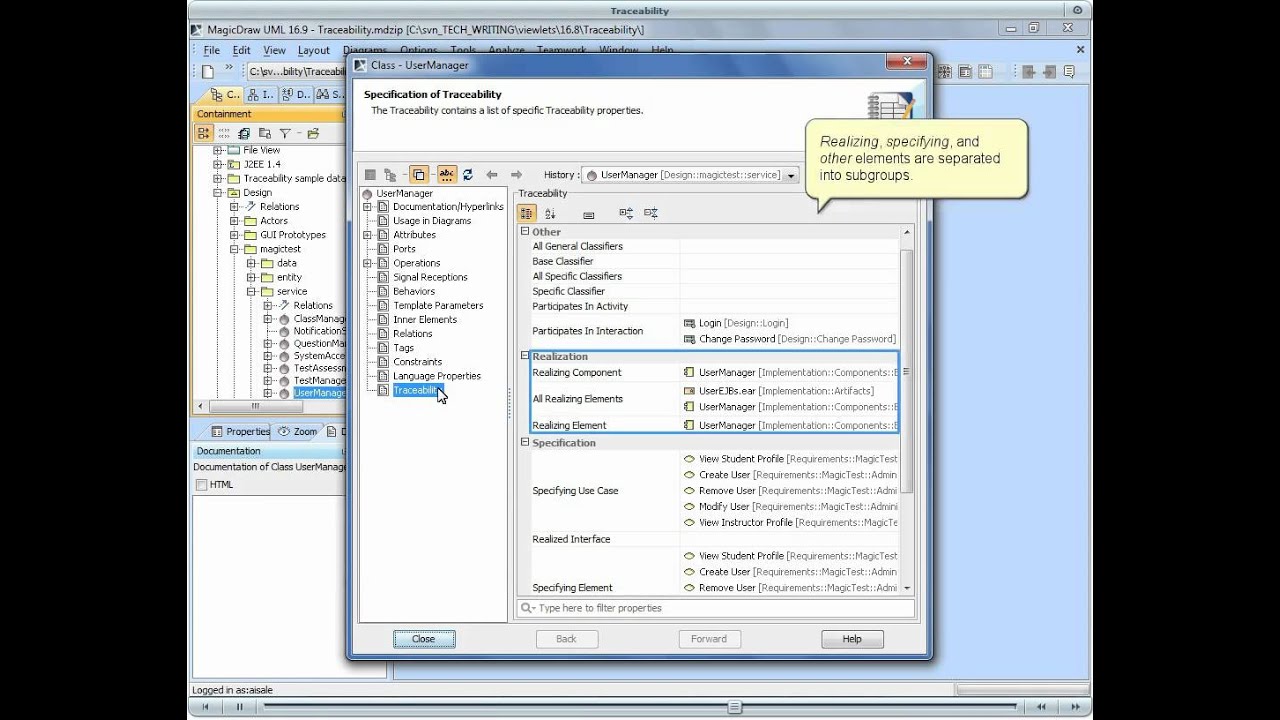Image resolution: width=1280 pixels, height=720 pixels.
Task: Click the filter funnel icon in Containment toolbar
Action: point(285,133)
